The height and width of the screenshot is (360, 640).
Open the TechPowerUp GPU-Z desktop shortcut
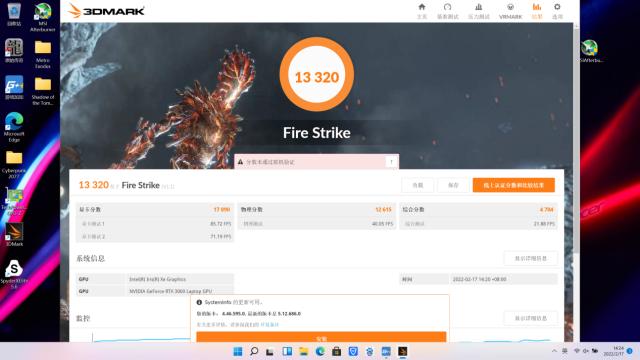pyautogui.click(x=14, y=201)
